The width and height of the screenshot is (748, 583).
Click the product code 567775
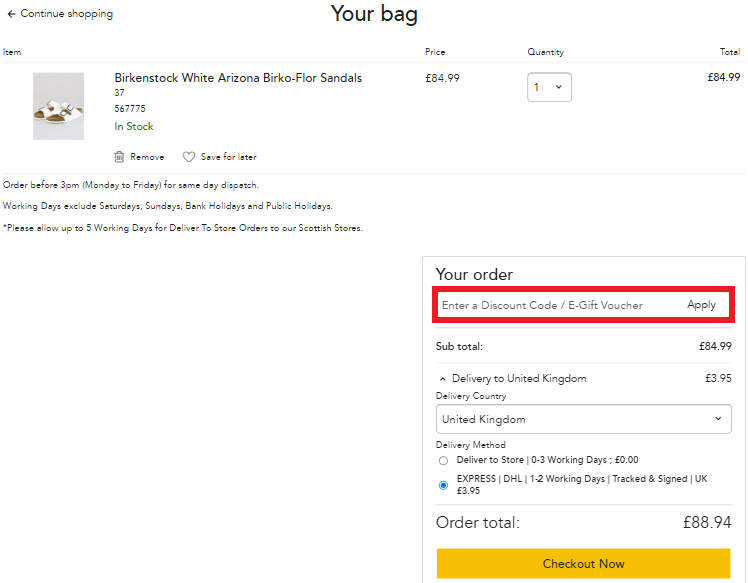(x=130, y=109)
